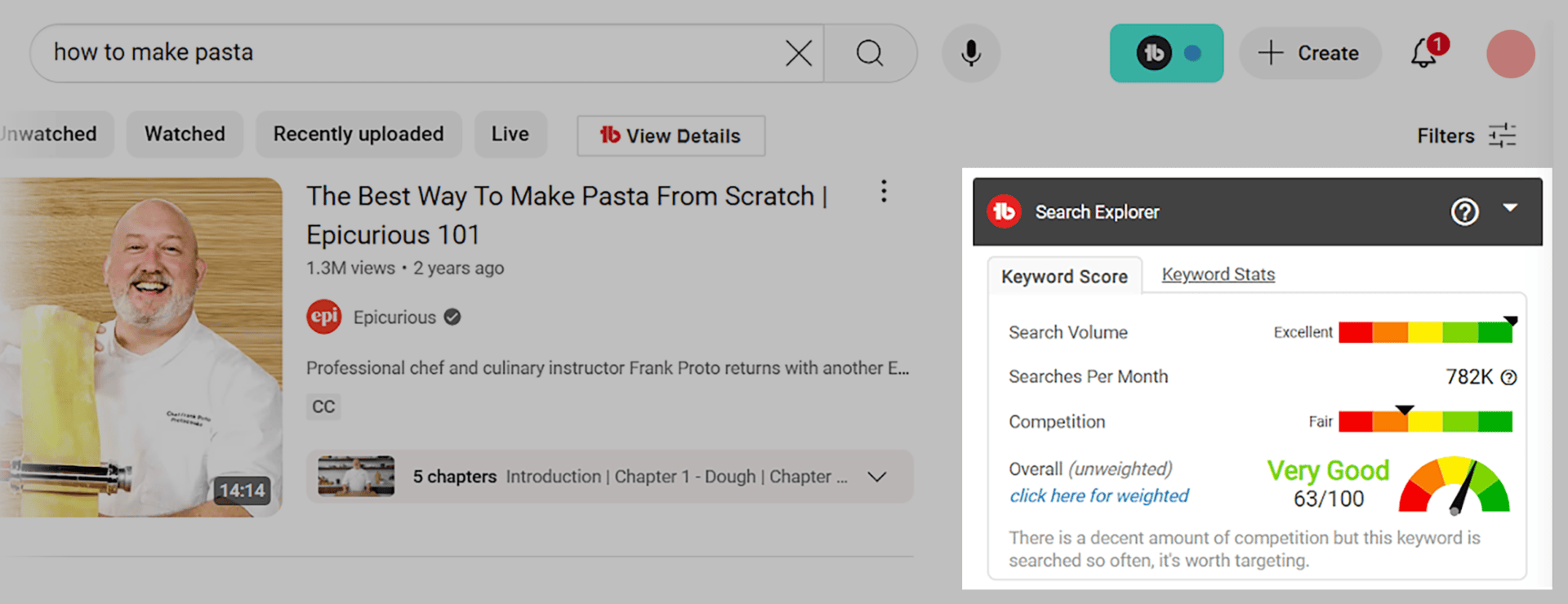Click the Epicurious channel avatar
1568x604 pixels.
(324, 317)
